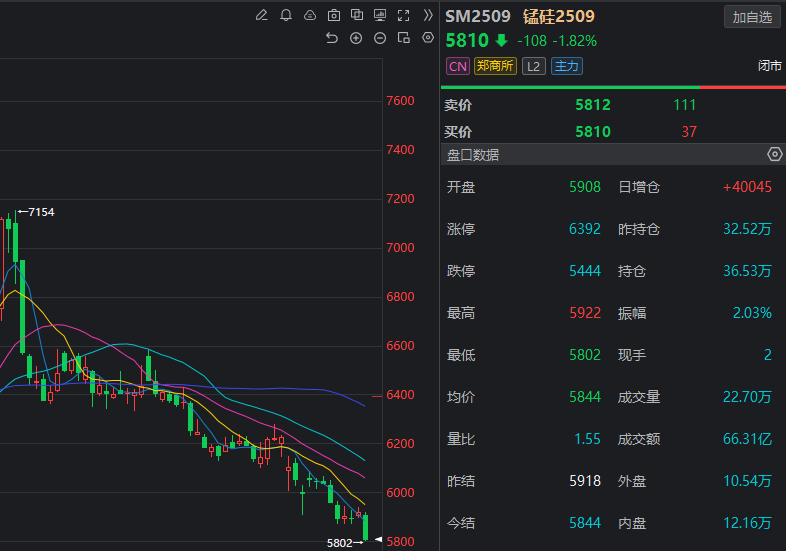Click the 今结 value 5844
Screen dimensions: 786x551
click(x=585, y=523)
